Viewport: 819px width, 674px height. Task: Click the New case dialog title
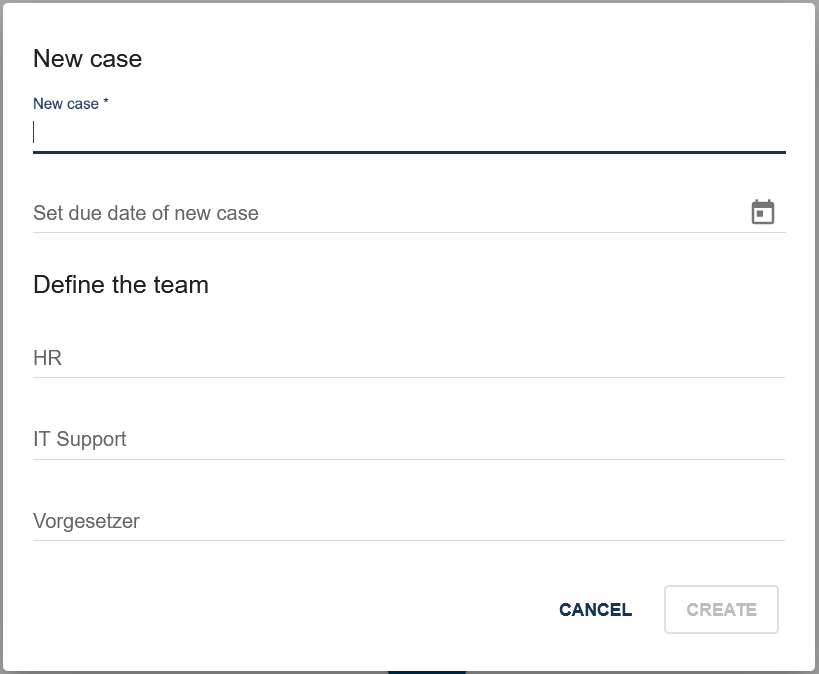tap(87, 59)
